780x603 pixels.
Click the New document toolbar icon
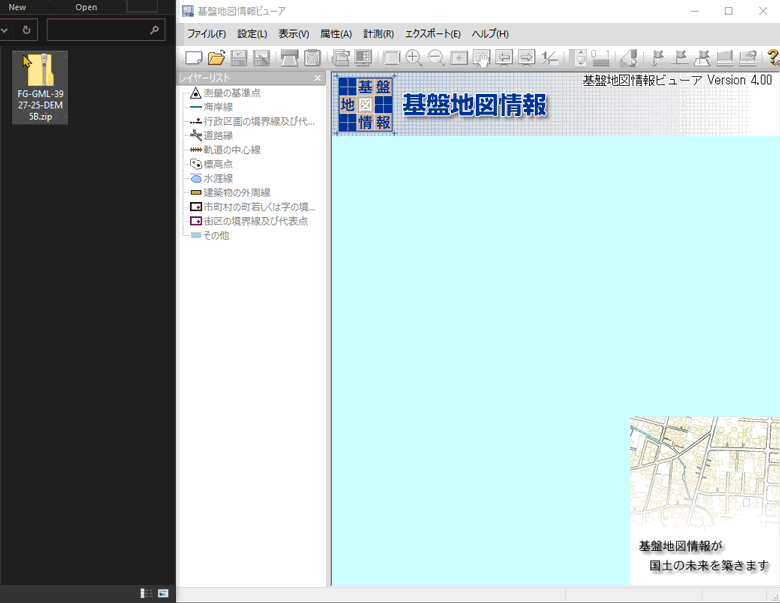point(194,58)
